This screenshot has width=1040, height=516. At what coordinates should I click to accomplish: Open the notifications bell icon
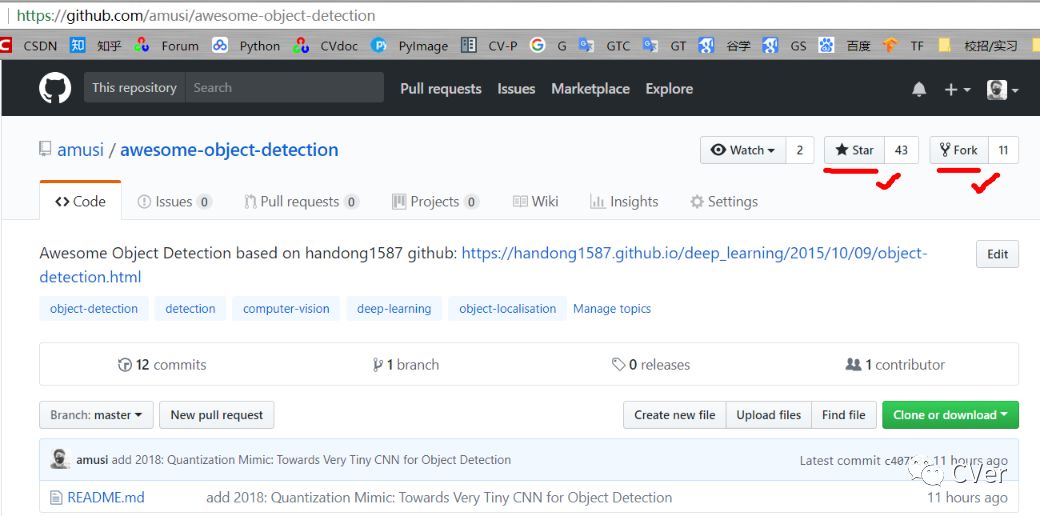coord(919,90)
